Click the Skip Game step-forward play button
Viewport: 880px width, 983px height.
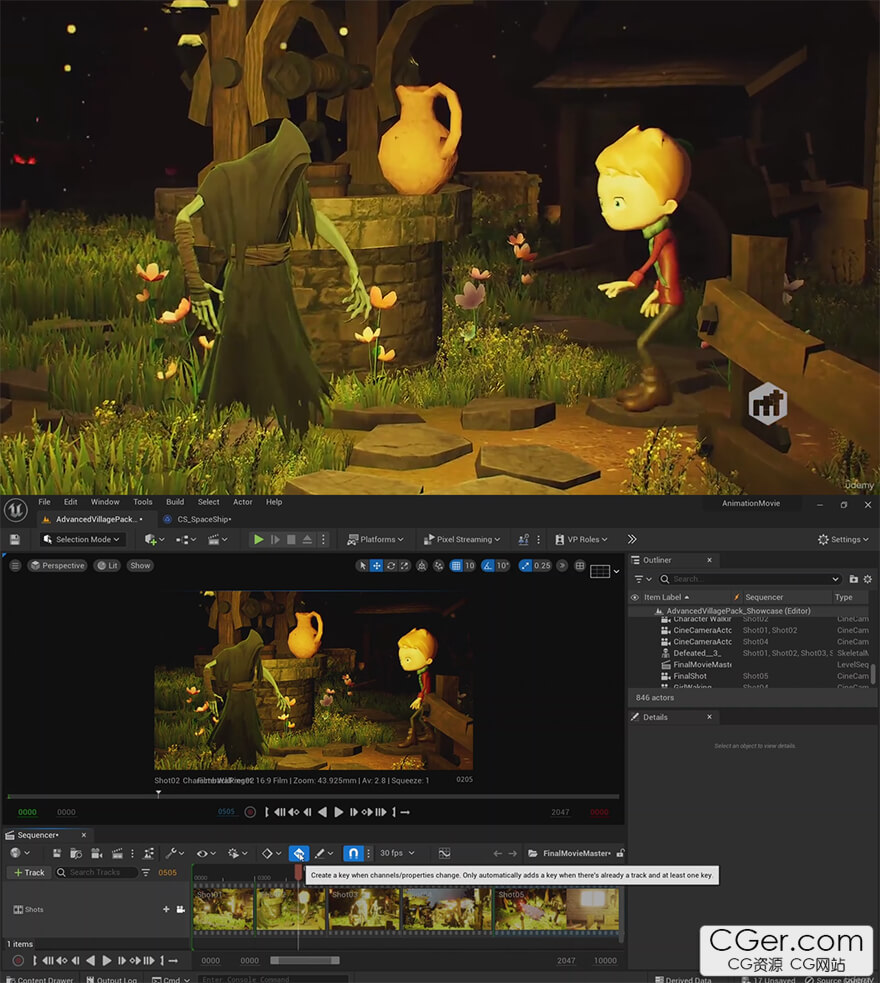point(275,539)
